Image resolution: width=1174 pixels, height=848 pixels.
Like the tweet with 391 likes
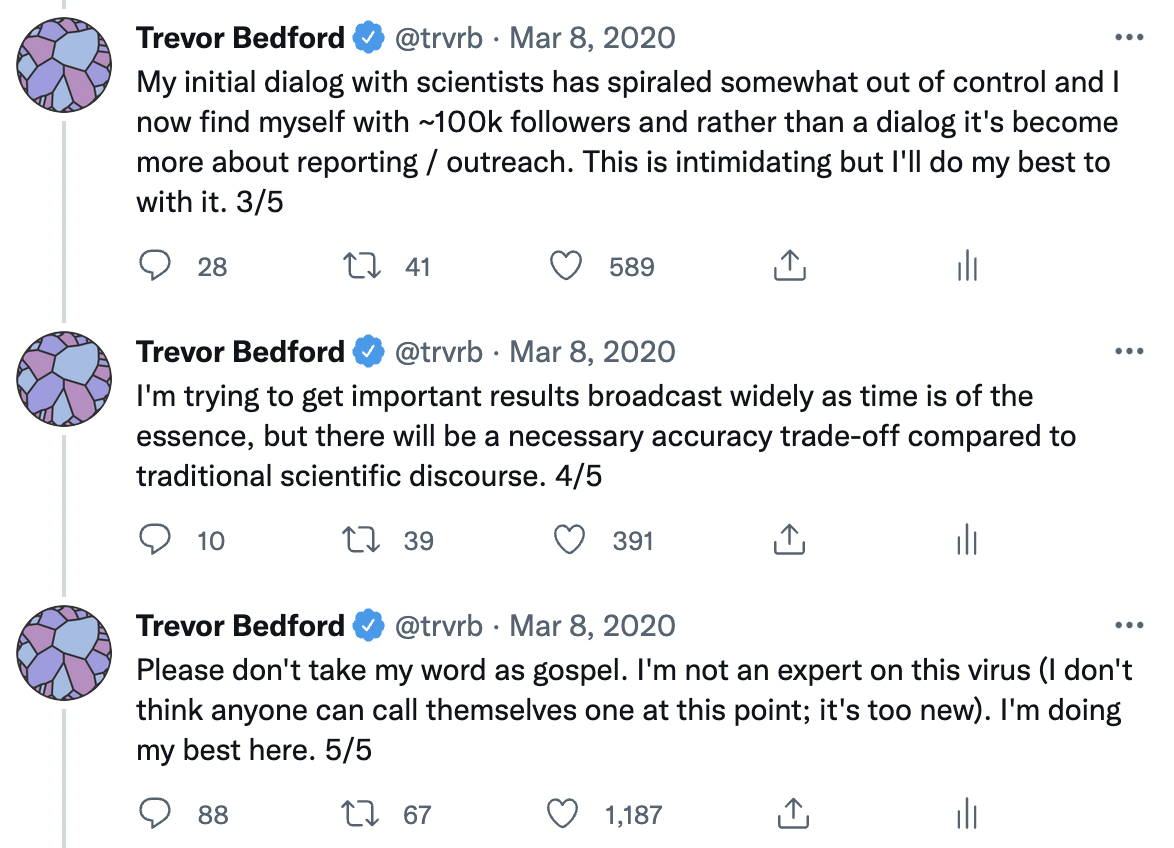[568, 540]
